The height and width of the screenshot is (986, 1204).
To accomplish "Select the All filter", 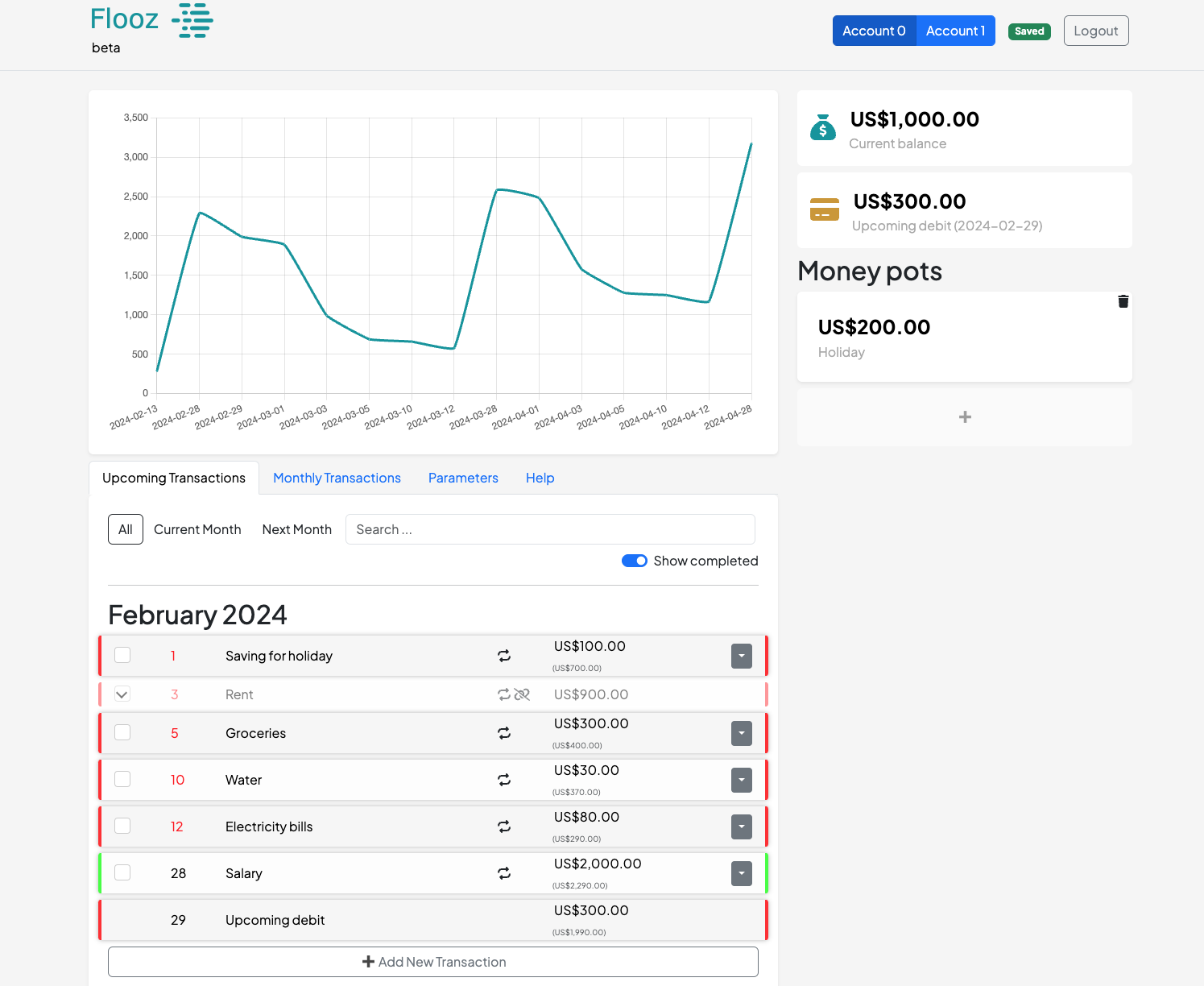I will click(x=126, y=529).
